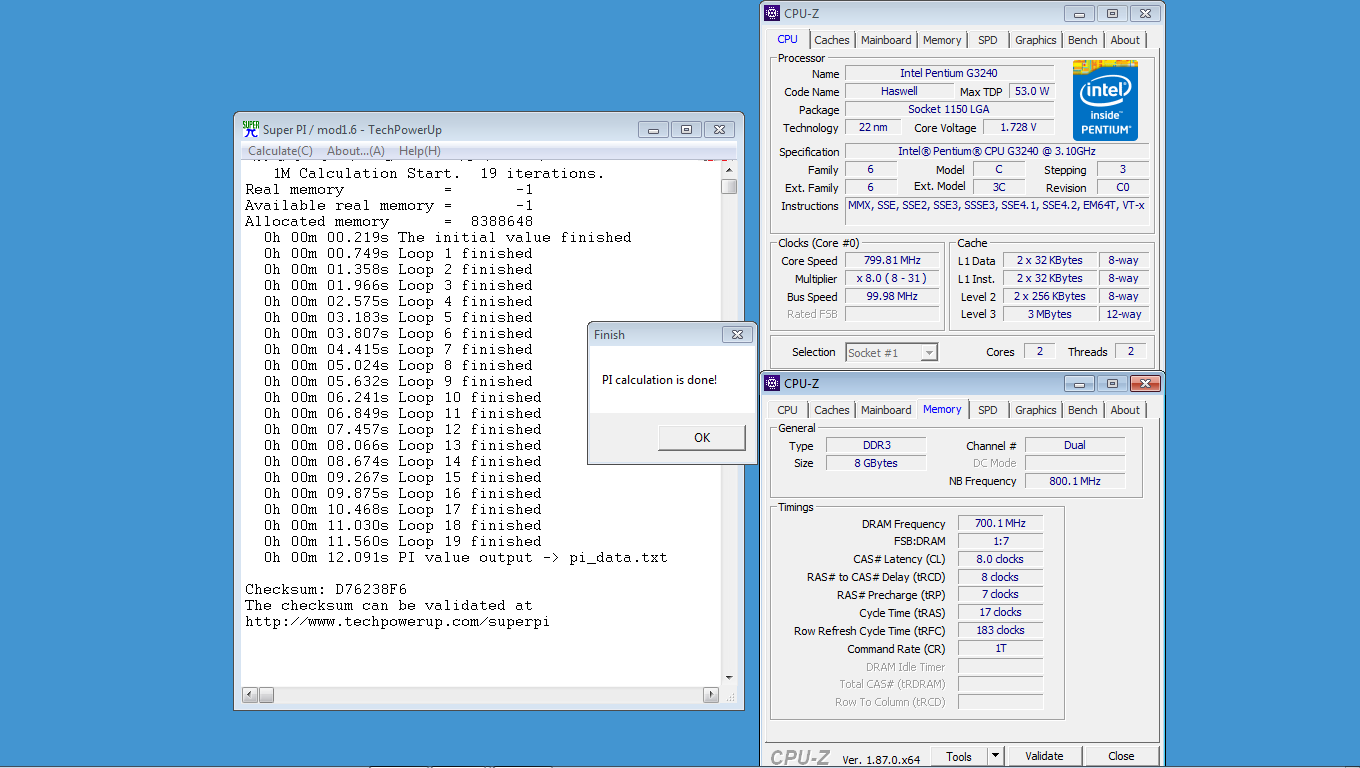Open the About...(A) menu in Super PI
Viewport: 1360px width, 768px height.
pyautogui.click(x=356, y=151)
